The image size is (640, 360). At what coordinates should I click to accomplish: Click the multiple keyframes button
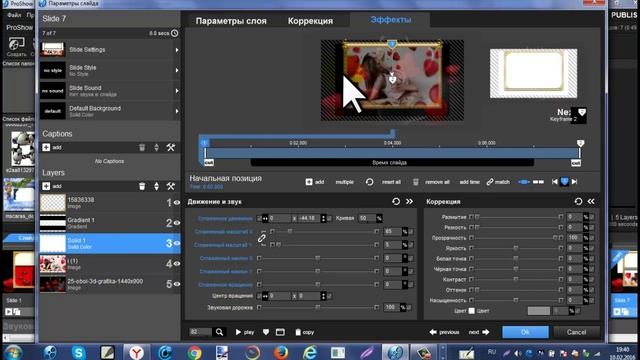tap(344, 182)
